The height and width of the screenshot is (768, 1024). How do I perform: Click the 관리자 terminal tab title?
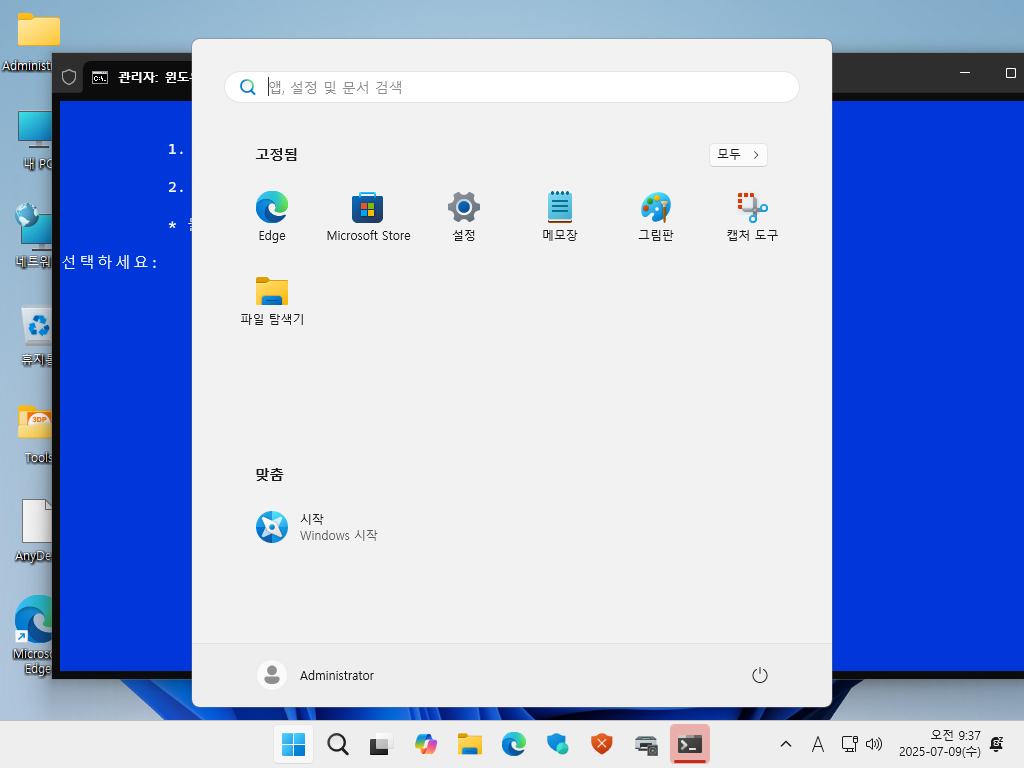[x=154, y=78]
